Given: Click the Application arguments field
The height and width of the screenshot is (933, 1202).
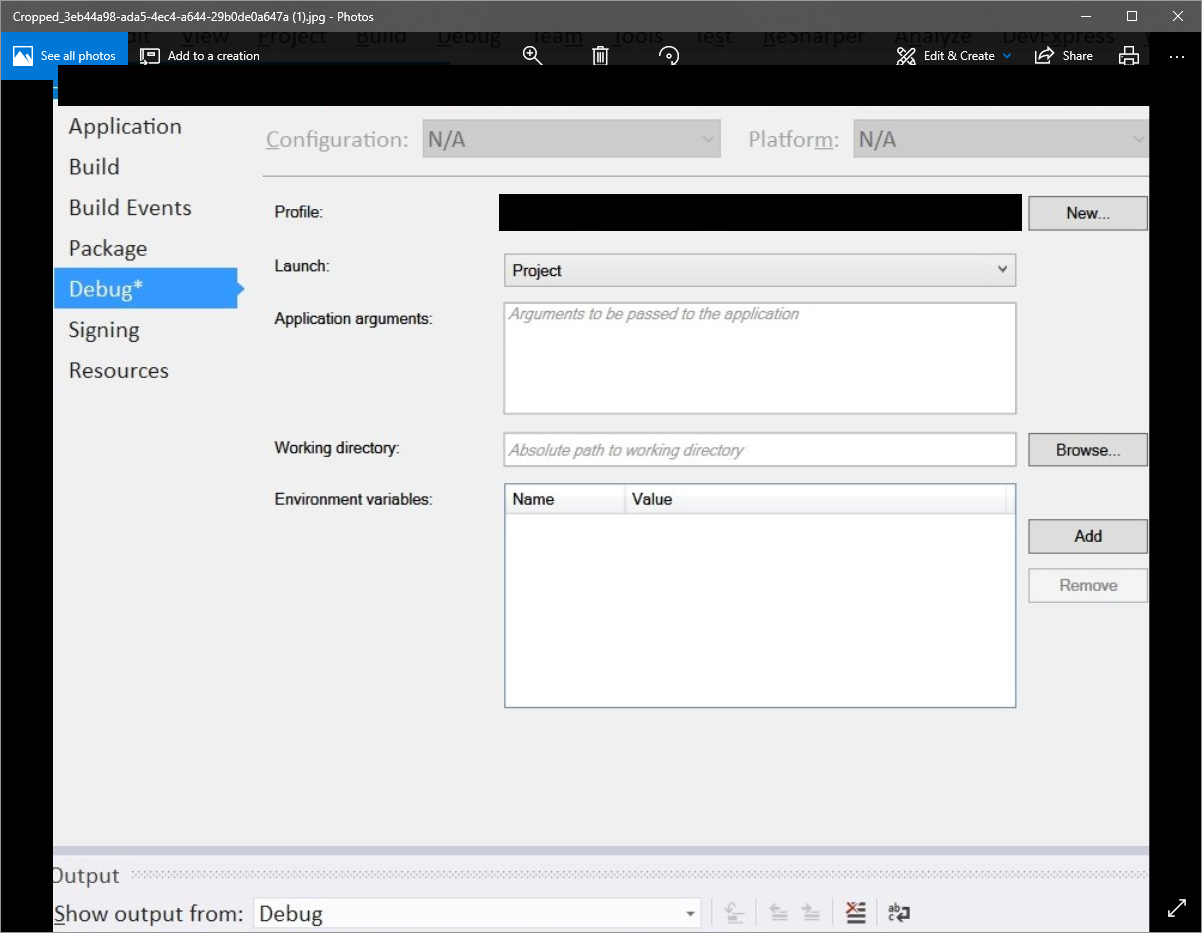Looking at the screenshot, I should click(x=760, y=357).
